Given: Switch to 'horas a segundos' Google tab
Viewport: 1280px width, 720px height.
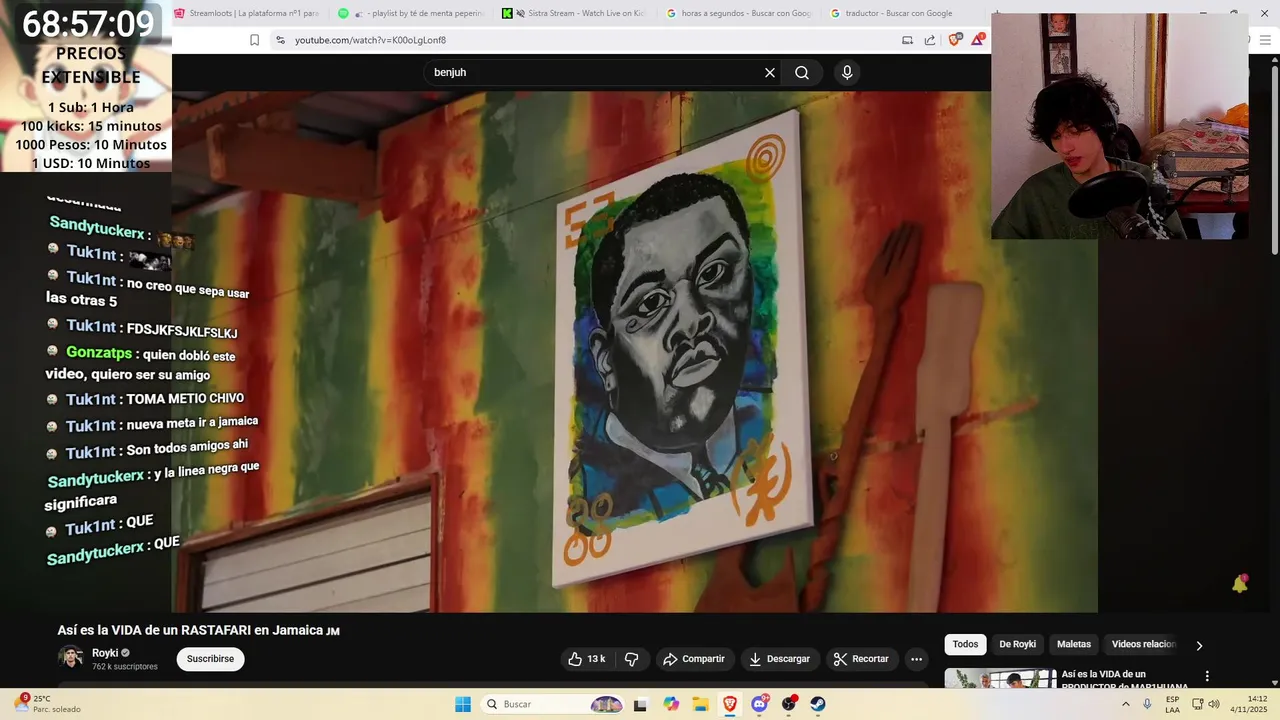Looking at the screenshot, I should pos(739,13).
